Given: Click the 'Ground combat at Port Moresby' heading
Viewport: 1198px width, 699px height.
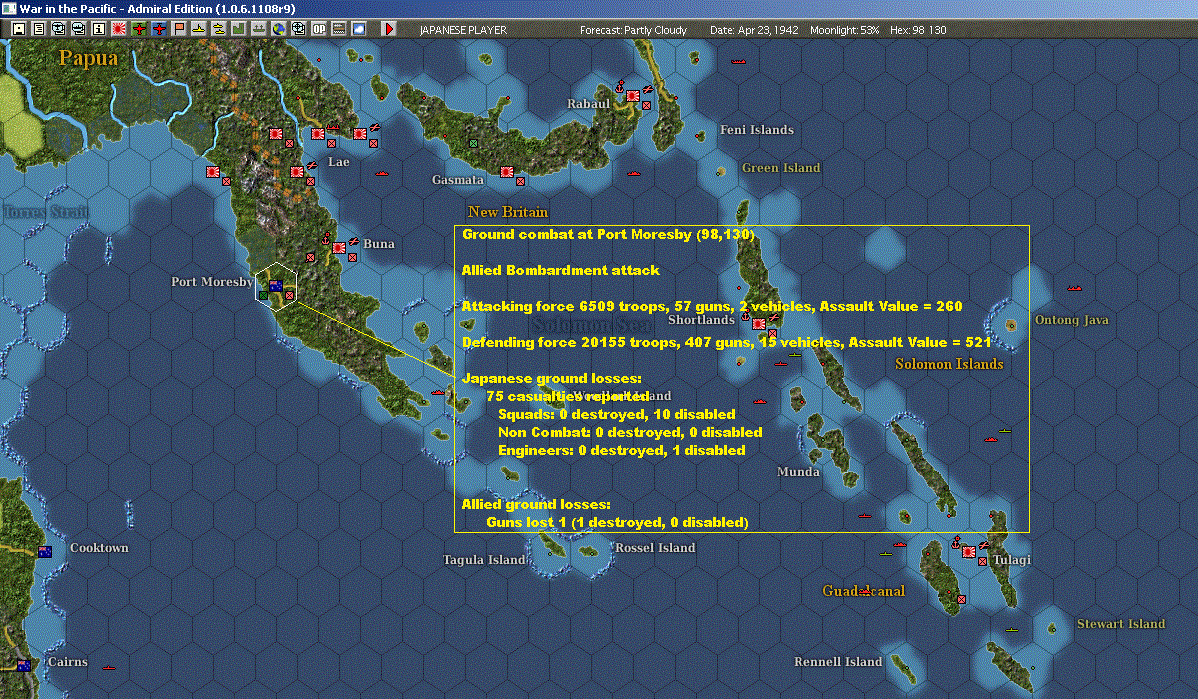Looking at the screenshot, I should coord(608,235).
